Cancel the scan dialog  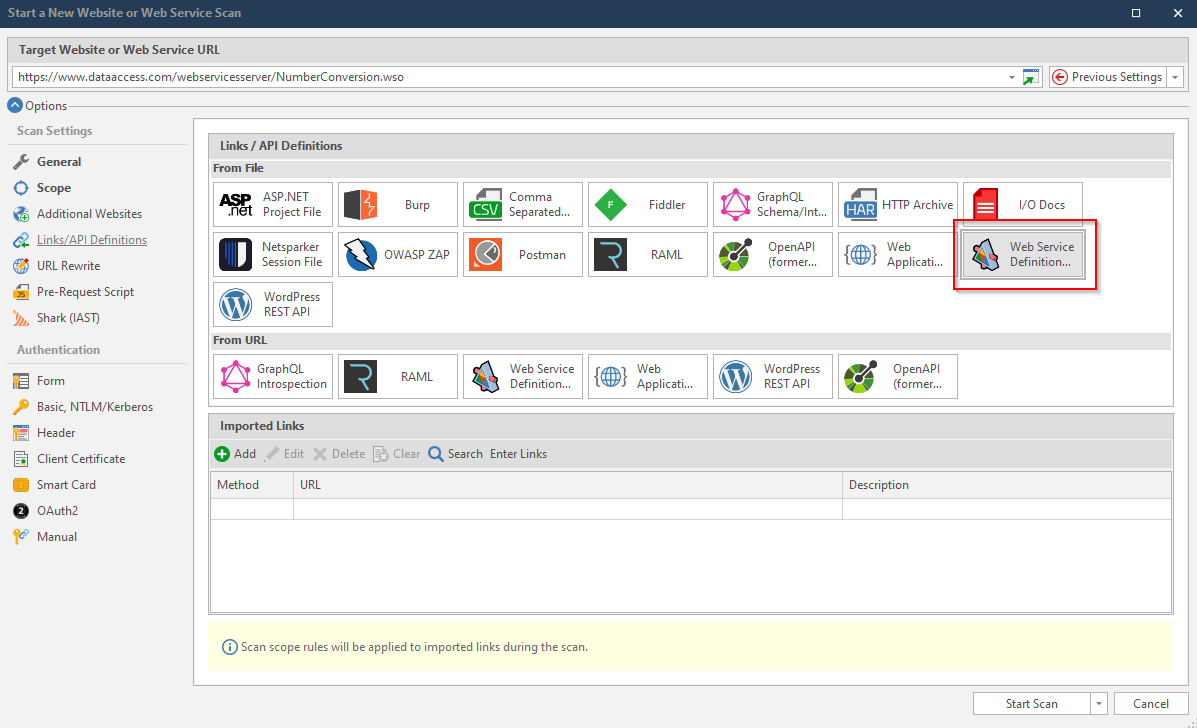[1150, 703]
